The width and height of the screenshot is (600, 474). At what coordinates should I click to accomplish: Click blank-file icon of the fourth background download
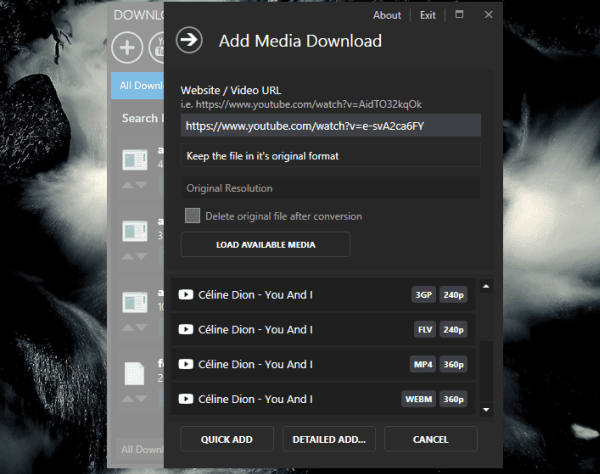(x=135, y=373)
